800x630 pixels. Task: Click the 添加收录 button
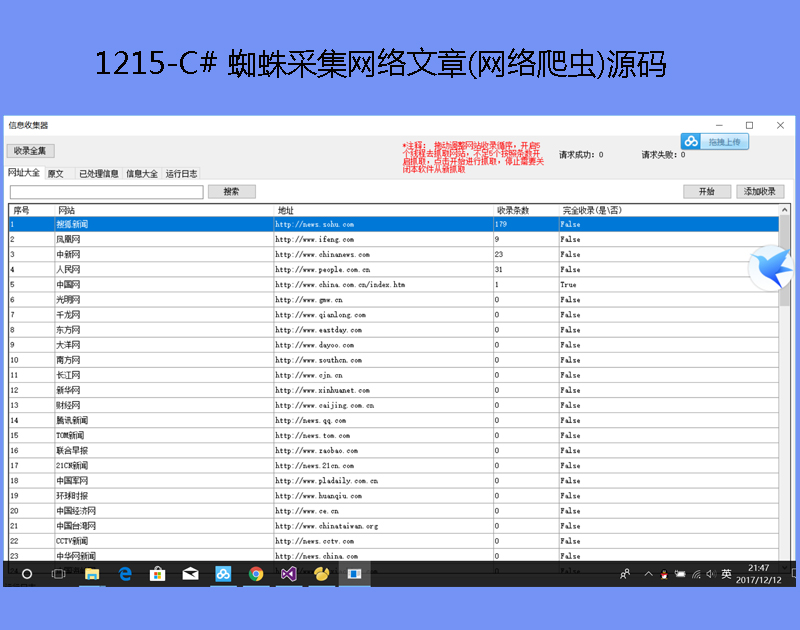pyautogui.click(x=761, y=191)
